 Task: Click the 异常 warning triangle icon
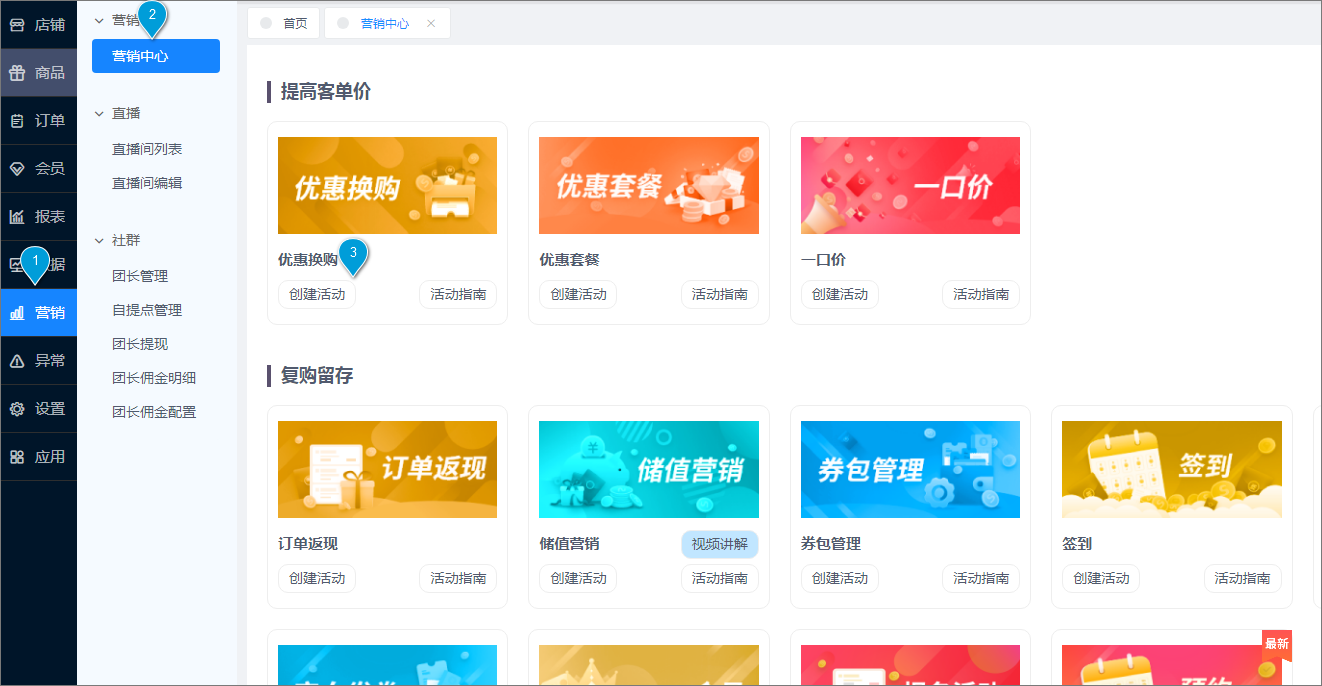click(x=17, y=361)
